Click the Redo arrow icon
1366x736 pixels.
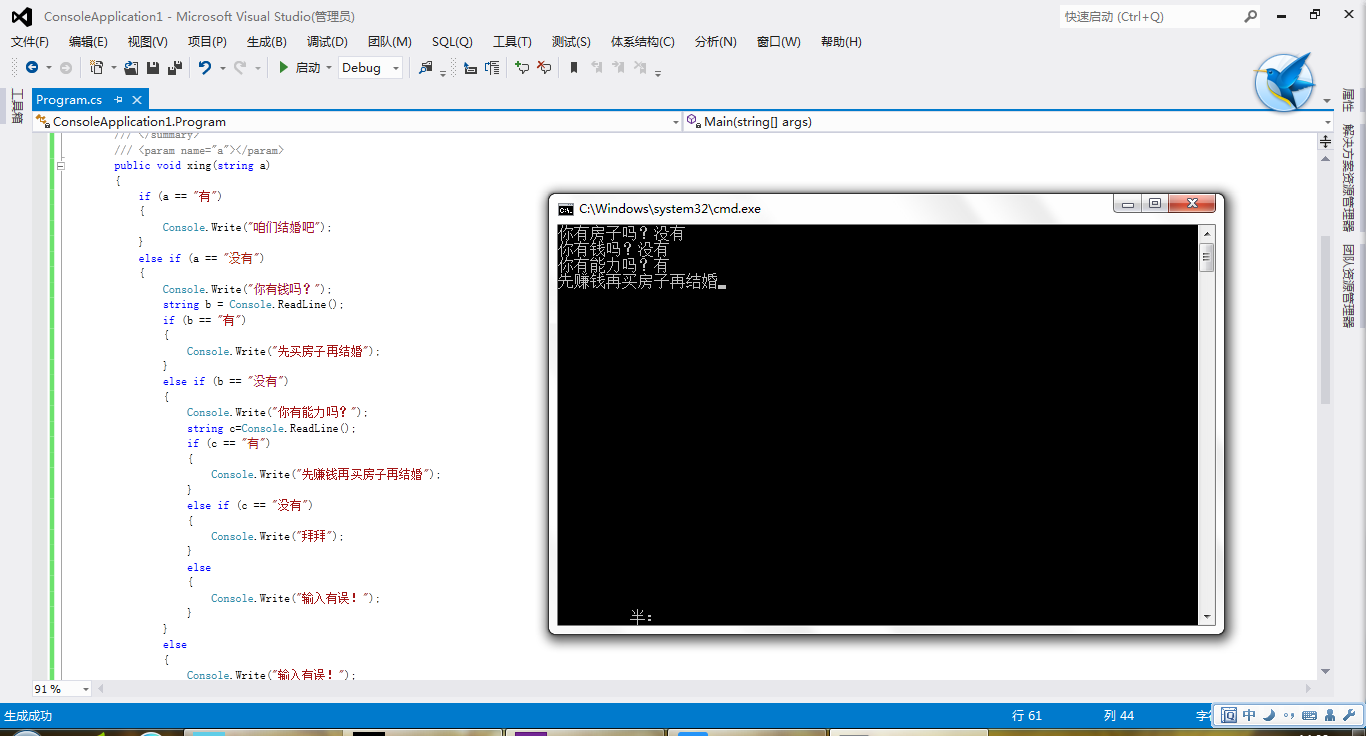[240, 67]
